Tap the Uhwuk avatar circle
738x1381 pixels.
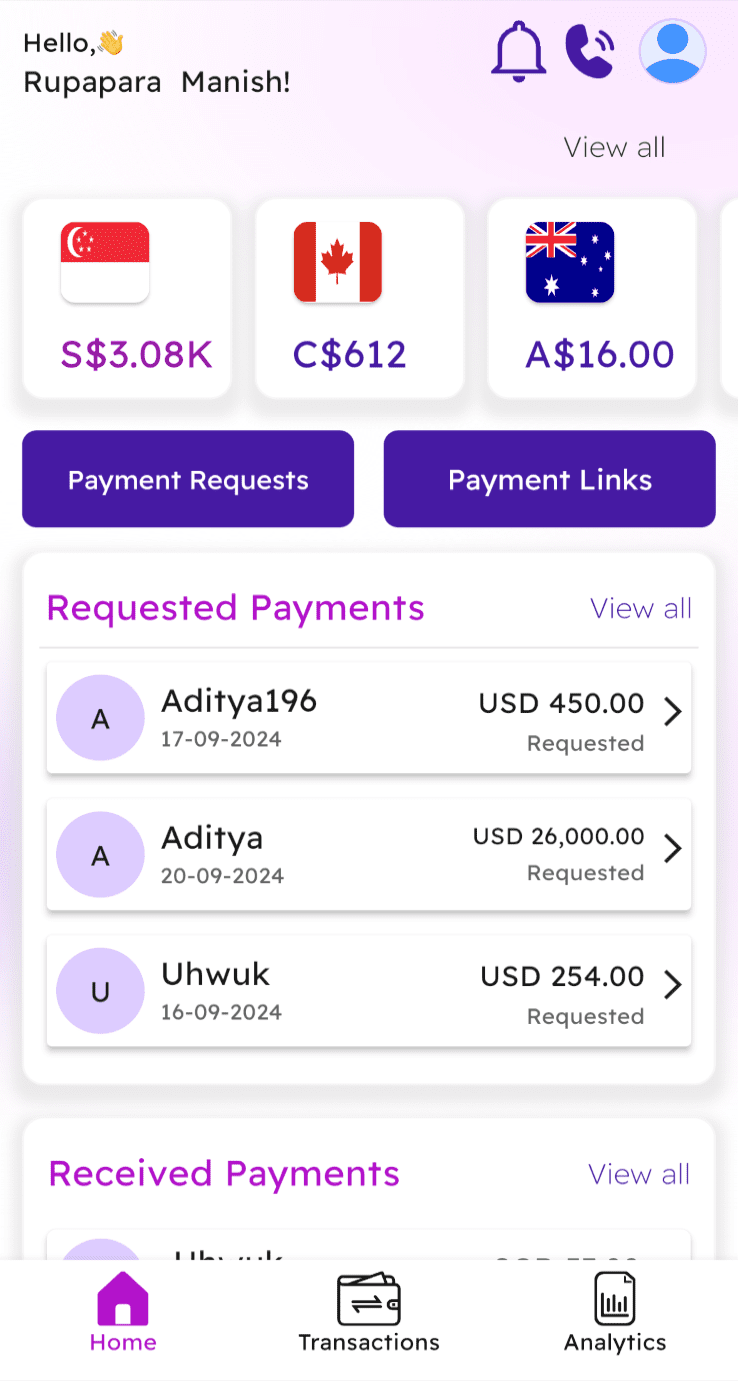coord(100,991)
